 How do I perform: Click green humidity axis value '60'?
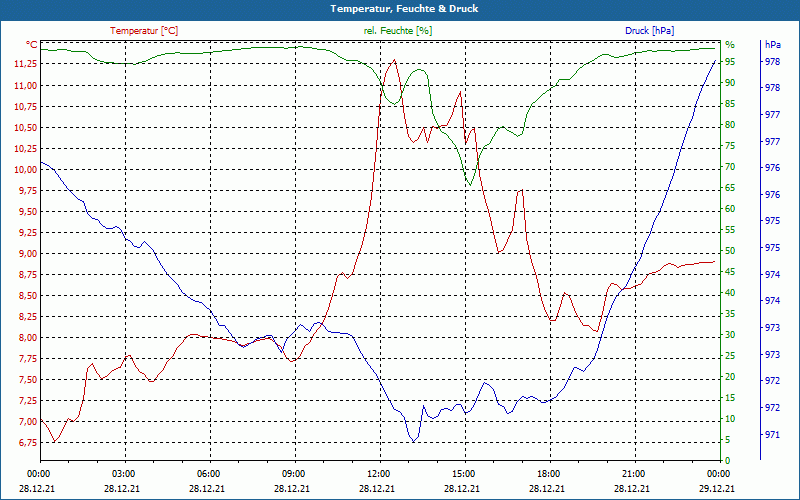click(x=730, y=209)
